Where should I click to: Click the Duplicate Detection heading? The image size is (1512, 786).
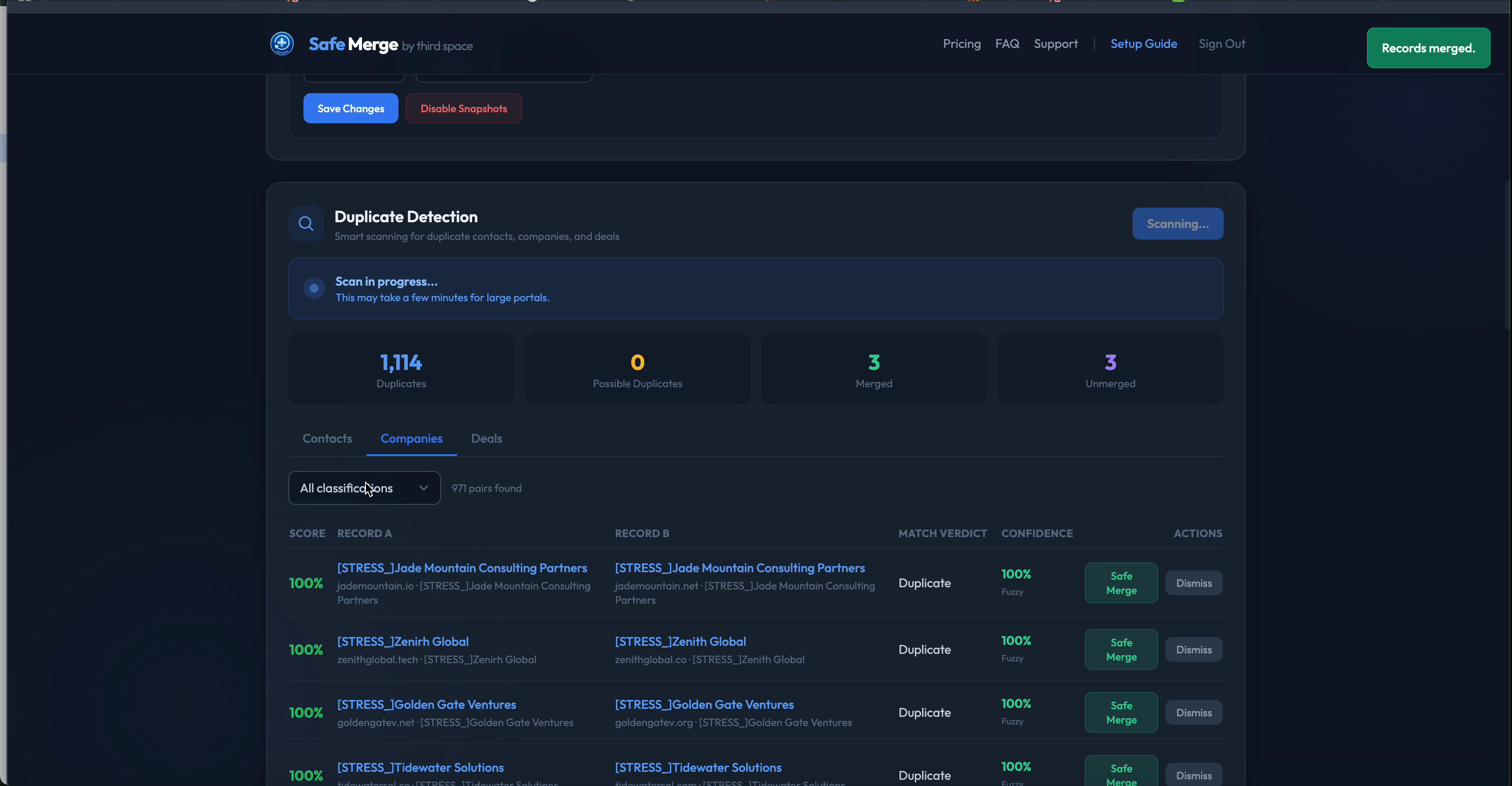pyautogui.click(x=406, y=216)
